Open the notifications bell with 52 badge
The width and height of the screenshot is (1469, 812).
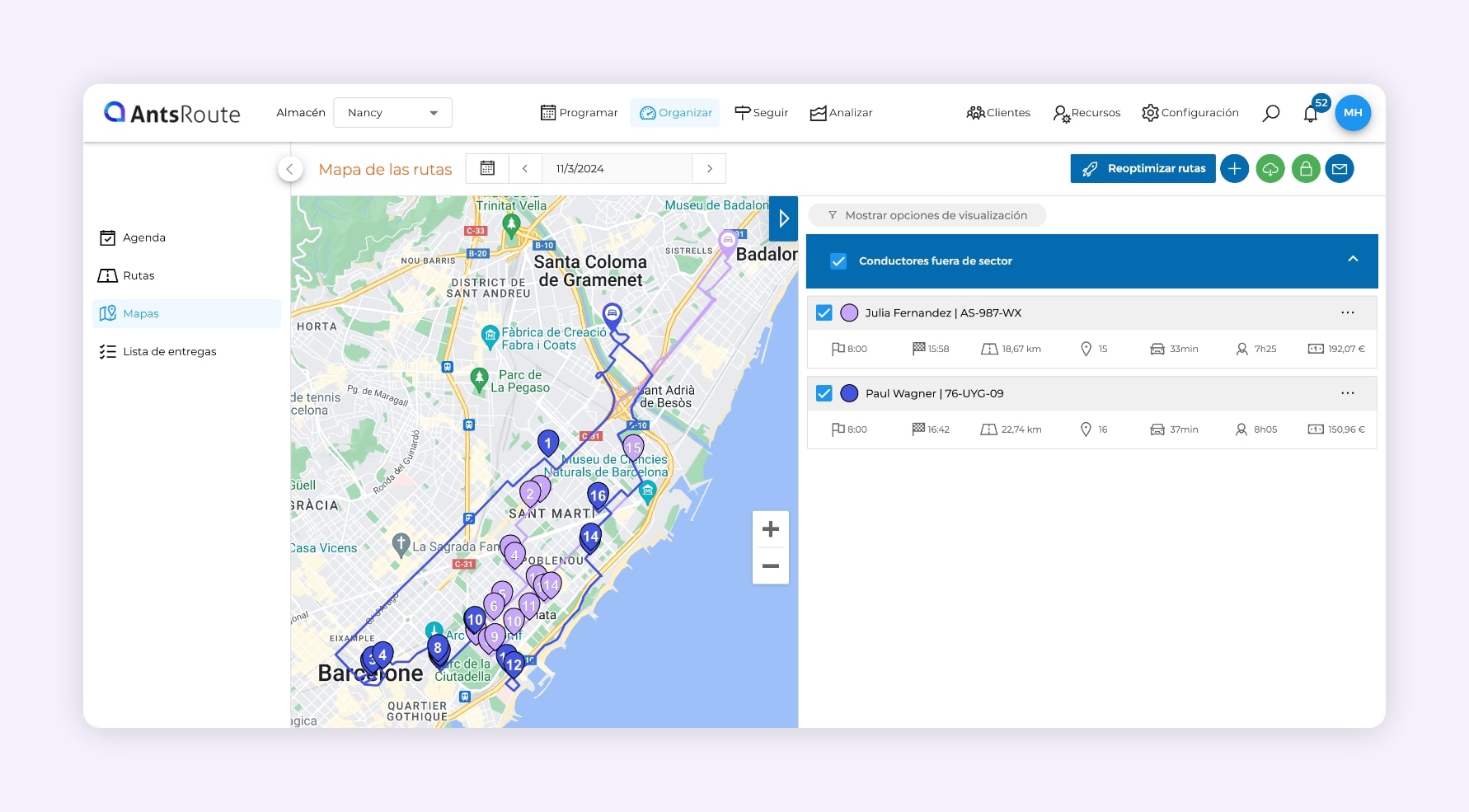[1310, 113]
